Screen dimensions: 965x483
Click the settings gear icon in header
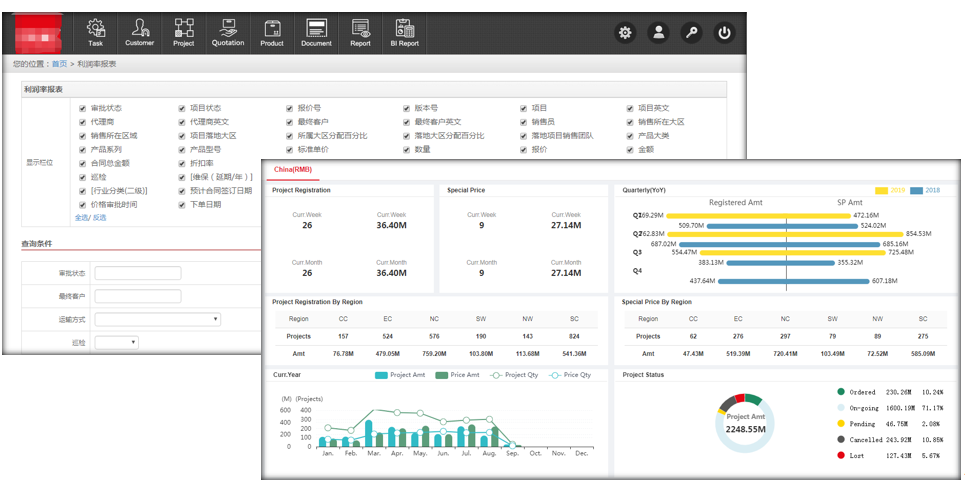click(625, 33)
